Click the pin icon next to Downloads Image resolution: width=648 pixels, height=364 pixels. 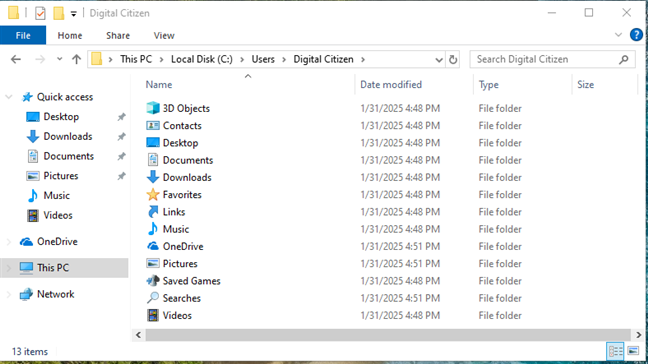pyautogui.click(x=121, y=136)
